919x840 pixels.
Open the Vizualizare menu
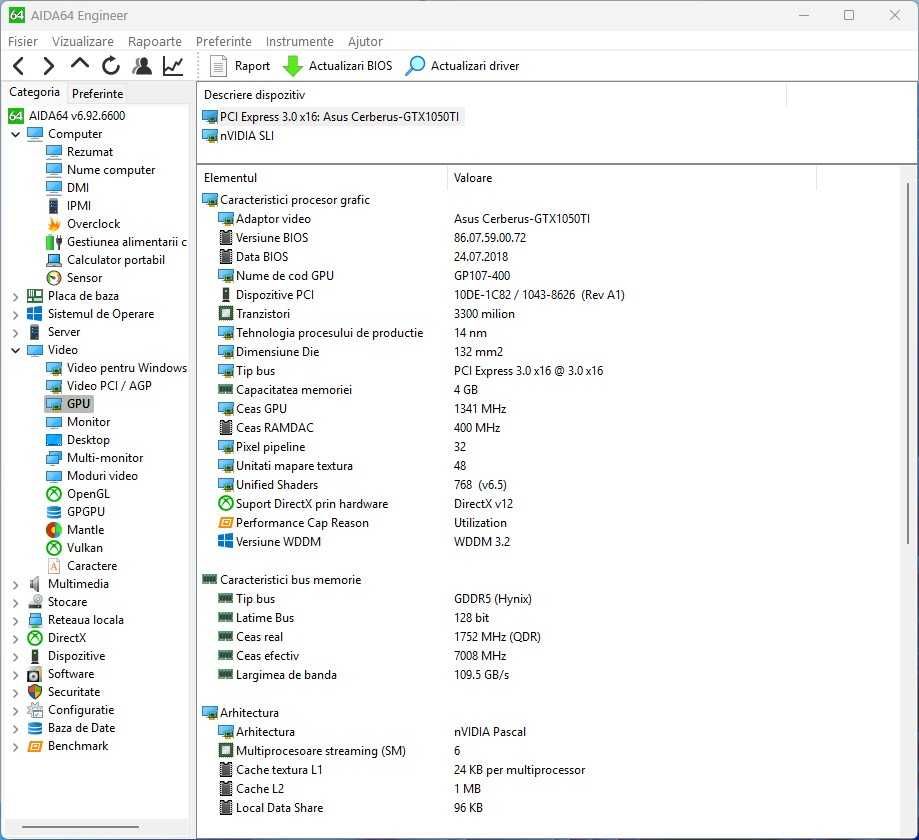[83, 42]
